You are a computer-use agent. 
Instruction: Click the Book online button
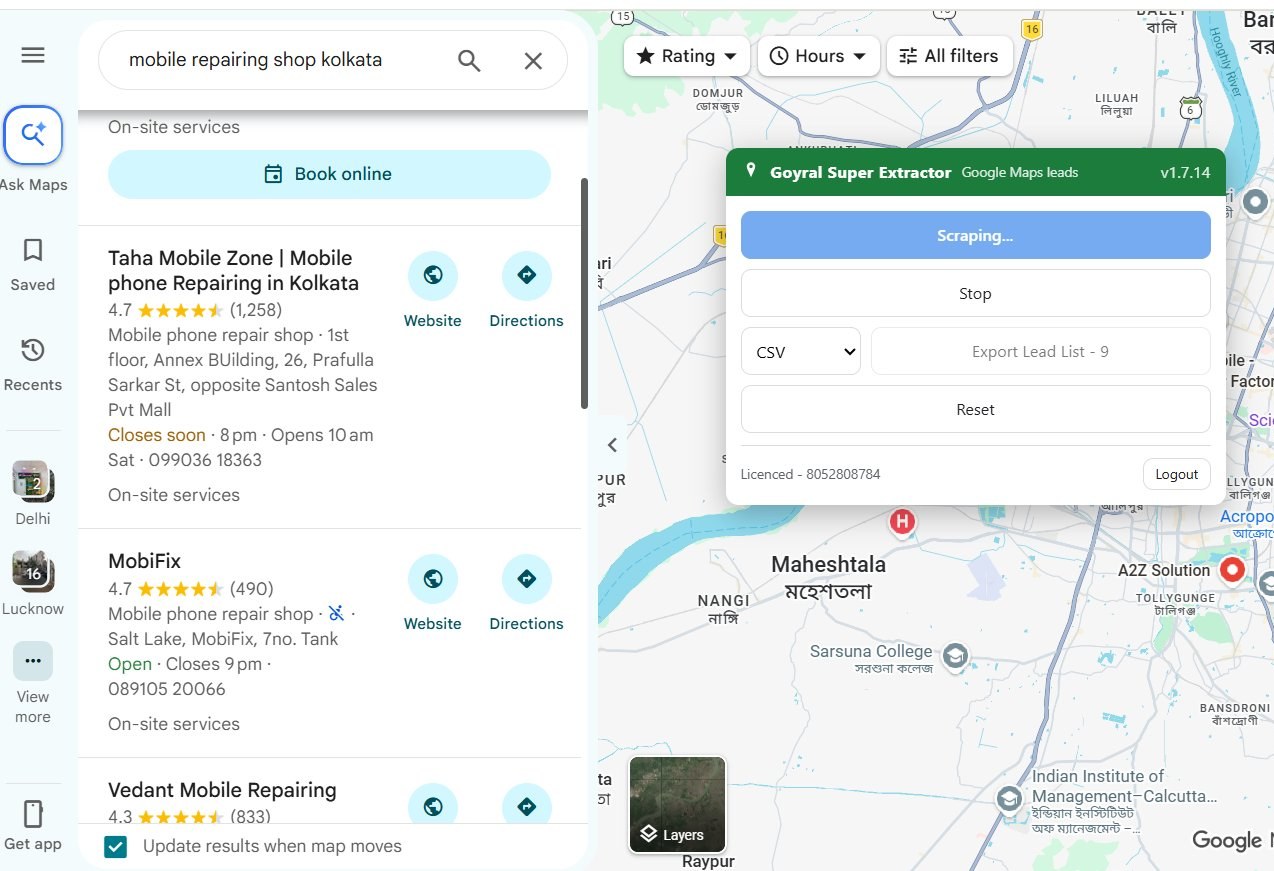pyautogui.click(x=329, y=174)
